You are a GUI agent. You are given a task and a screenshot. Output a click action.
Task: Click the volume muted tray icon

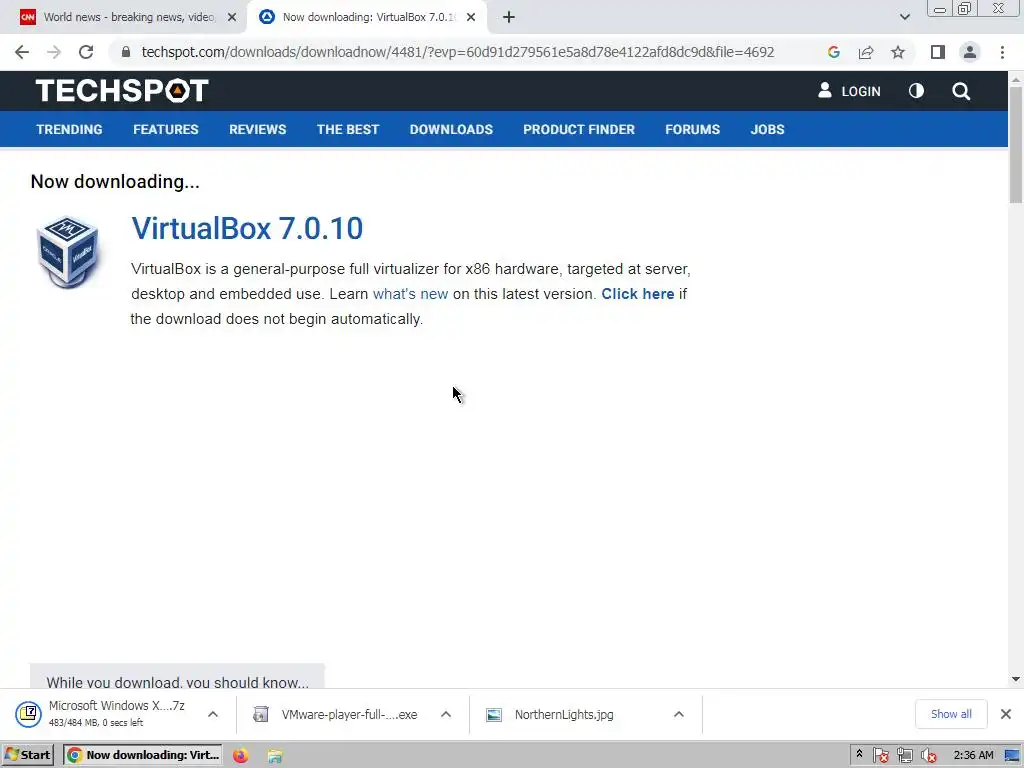[x=928, y=756]
